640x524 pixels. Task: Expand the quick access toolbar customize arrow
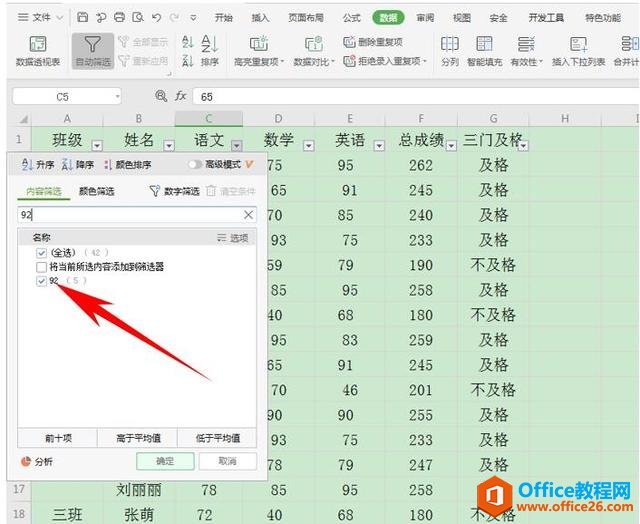point(193,18)
